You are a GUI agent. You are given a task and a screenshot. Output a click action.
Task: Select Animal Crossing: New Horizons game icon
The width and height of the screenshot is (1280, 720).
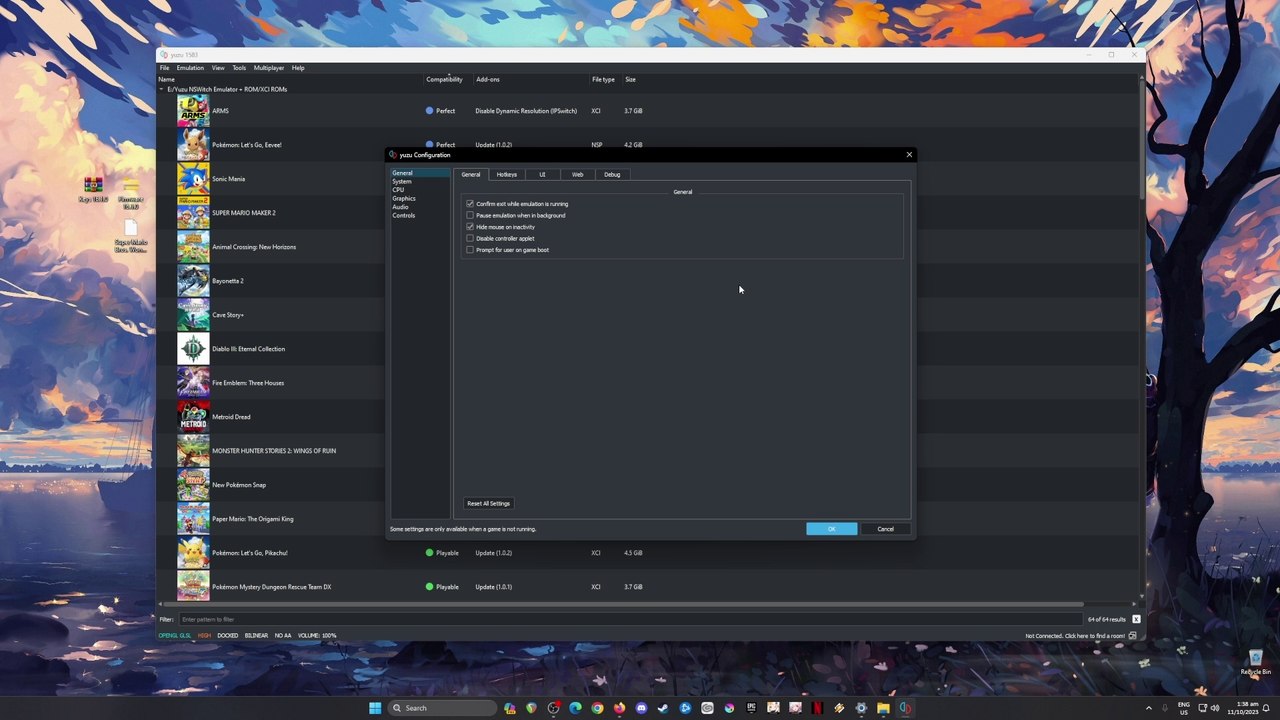[193, 247]
